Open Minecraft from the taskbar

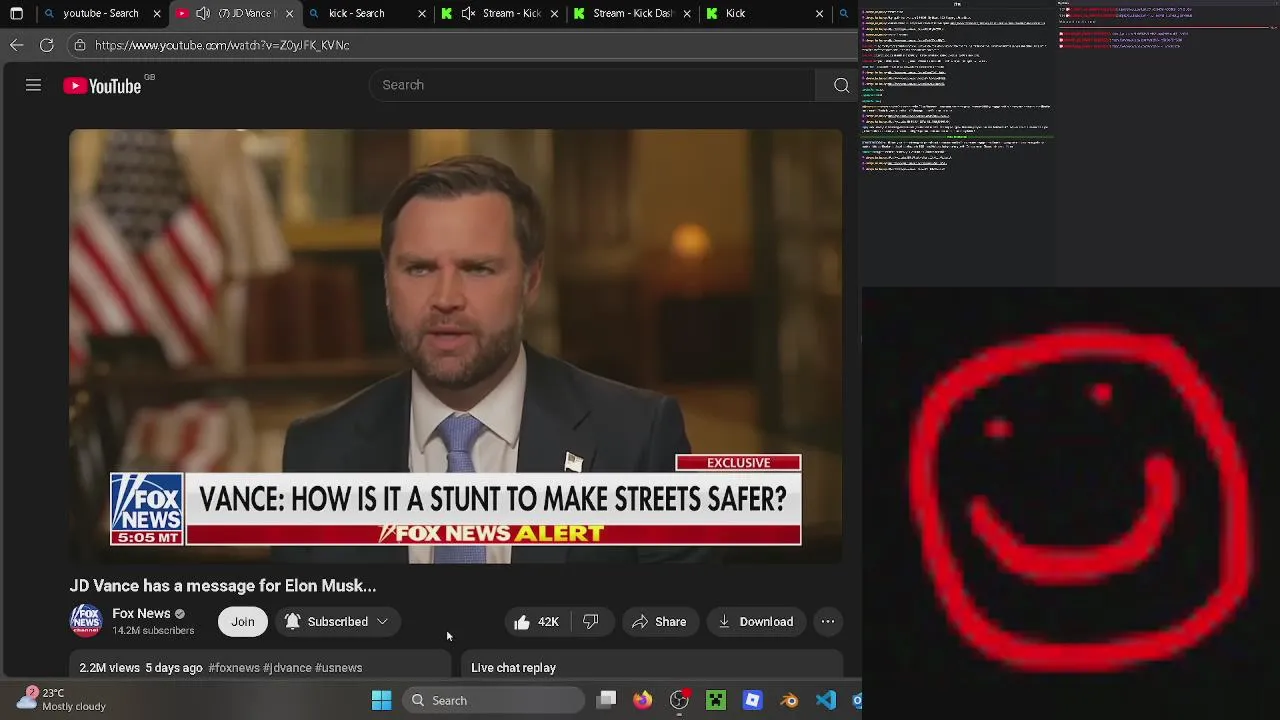pyautogui.click(x=716, y=700)
